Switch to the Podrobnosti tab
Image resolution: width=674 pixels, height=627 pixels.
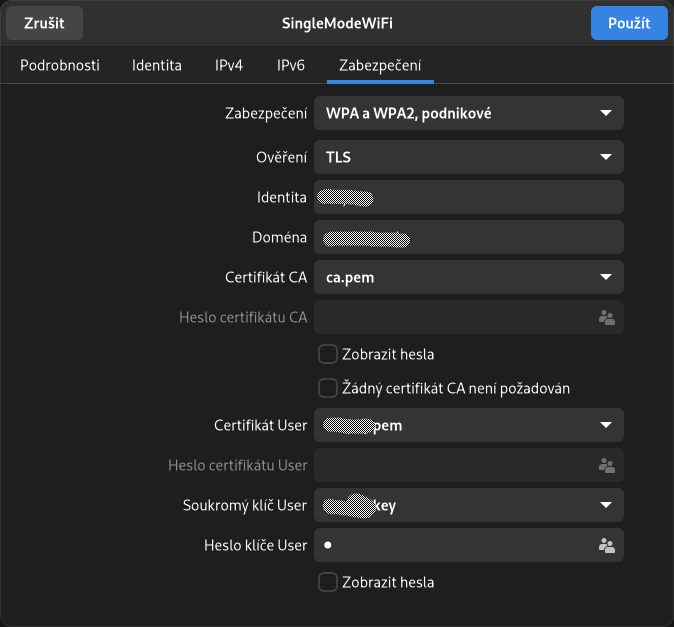coord(60,66)
